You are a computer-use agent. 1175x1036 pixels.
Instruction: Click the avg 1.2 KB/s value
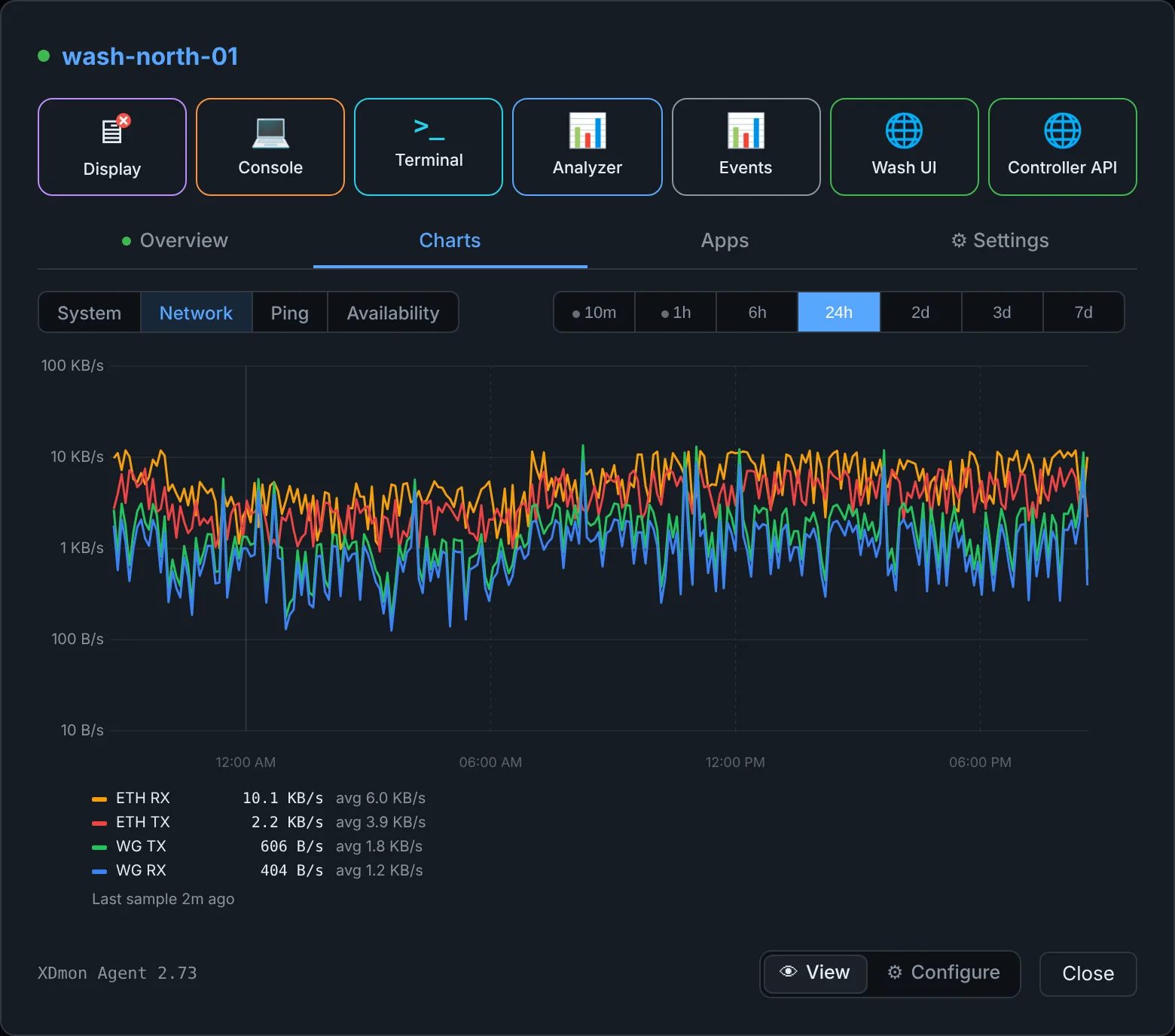[x=380, y=870]
